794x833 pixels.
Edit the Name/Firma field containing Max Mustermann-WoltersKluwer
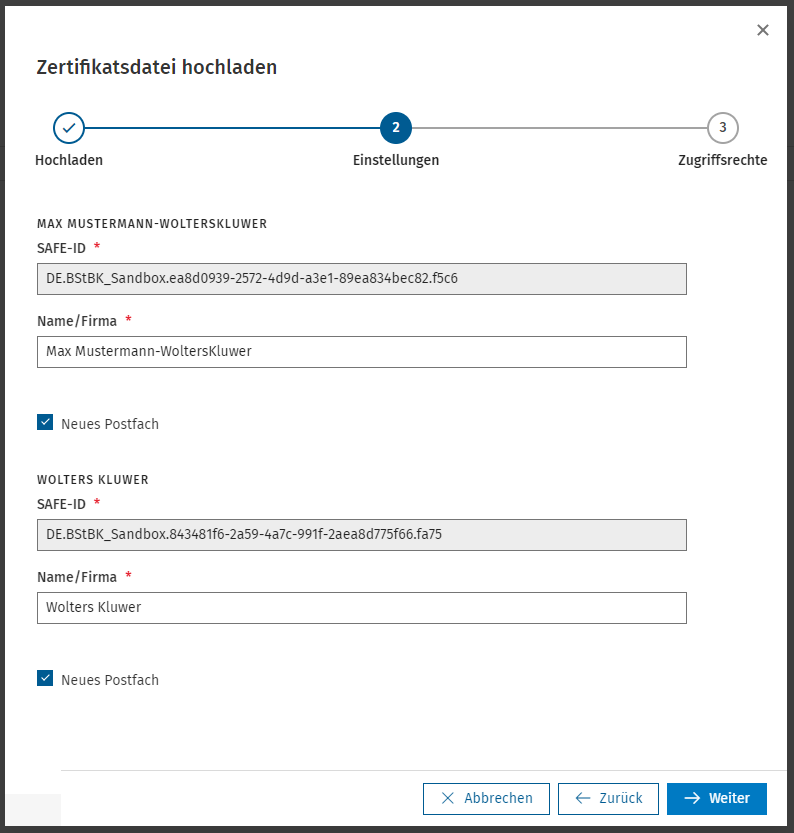click(x=362, y=352)
